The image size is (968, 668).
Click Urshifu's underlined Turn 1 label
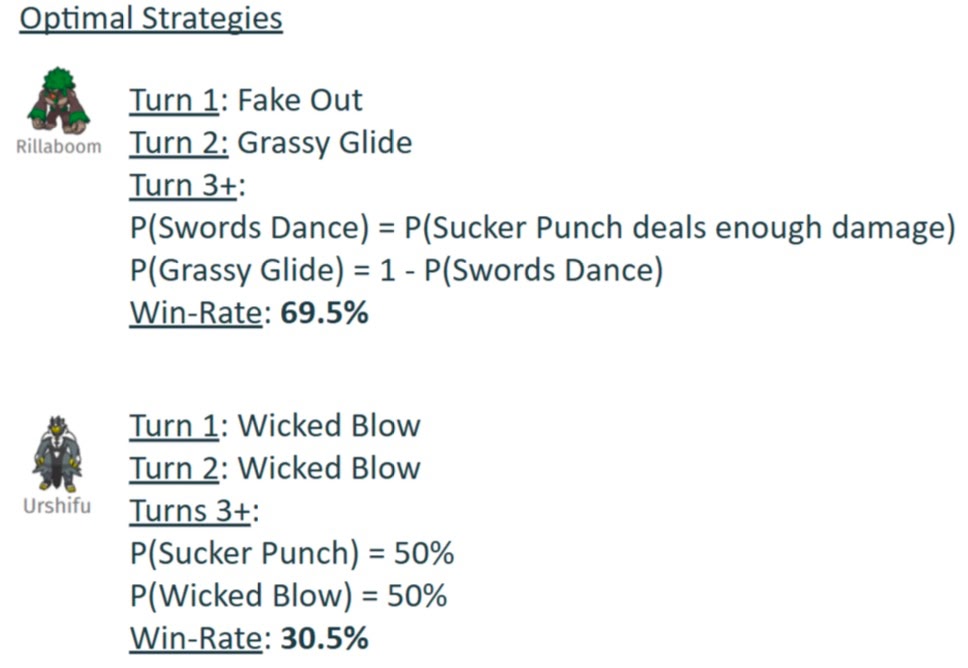point(173,426)
